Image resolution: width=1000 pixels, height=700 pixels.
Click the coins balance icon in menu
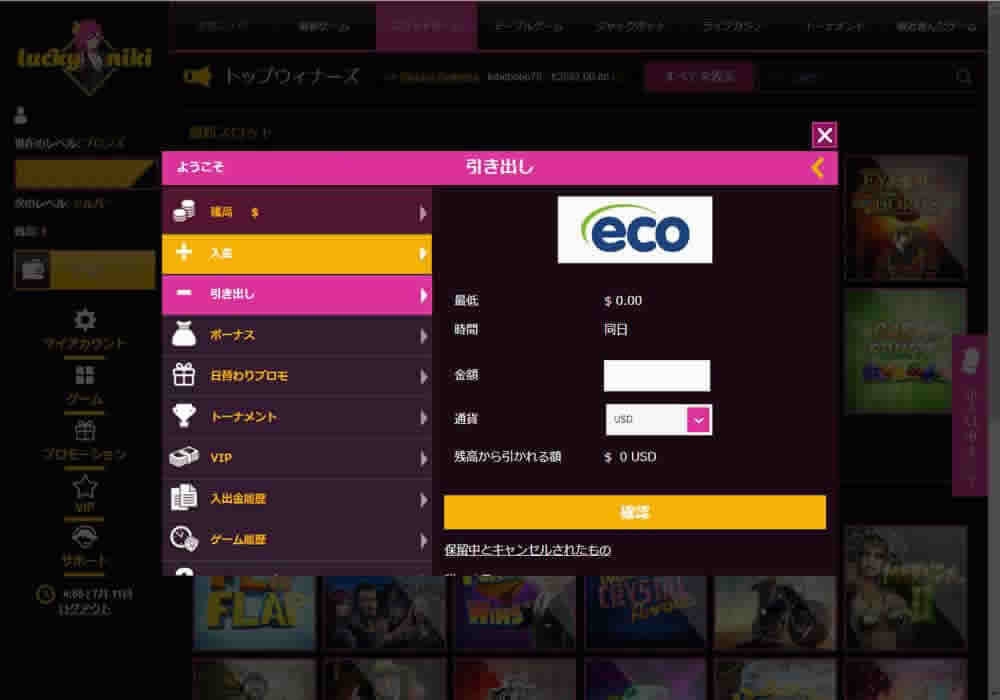(184, 212)
